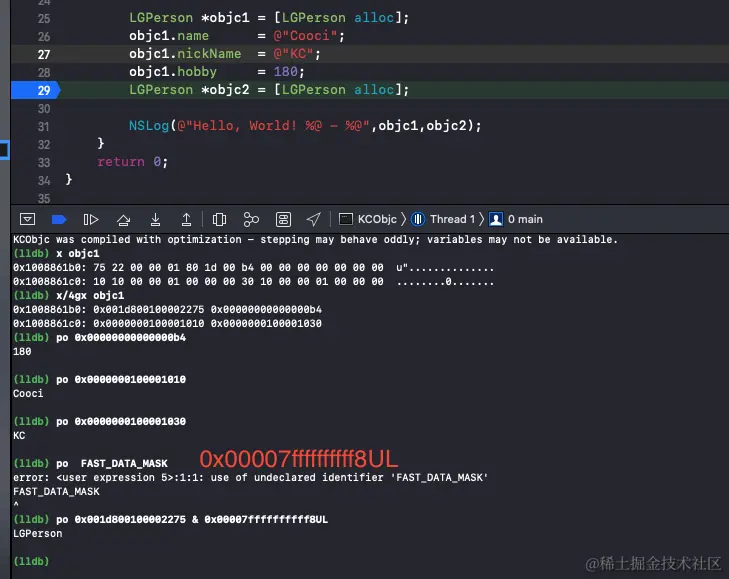The image size is (729, 579).
Task: Click the @"Cooci" string literal
Action: point(305,36)
